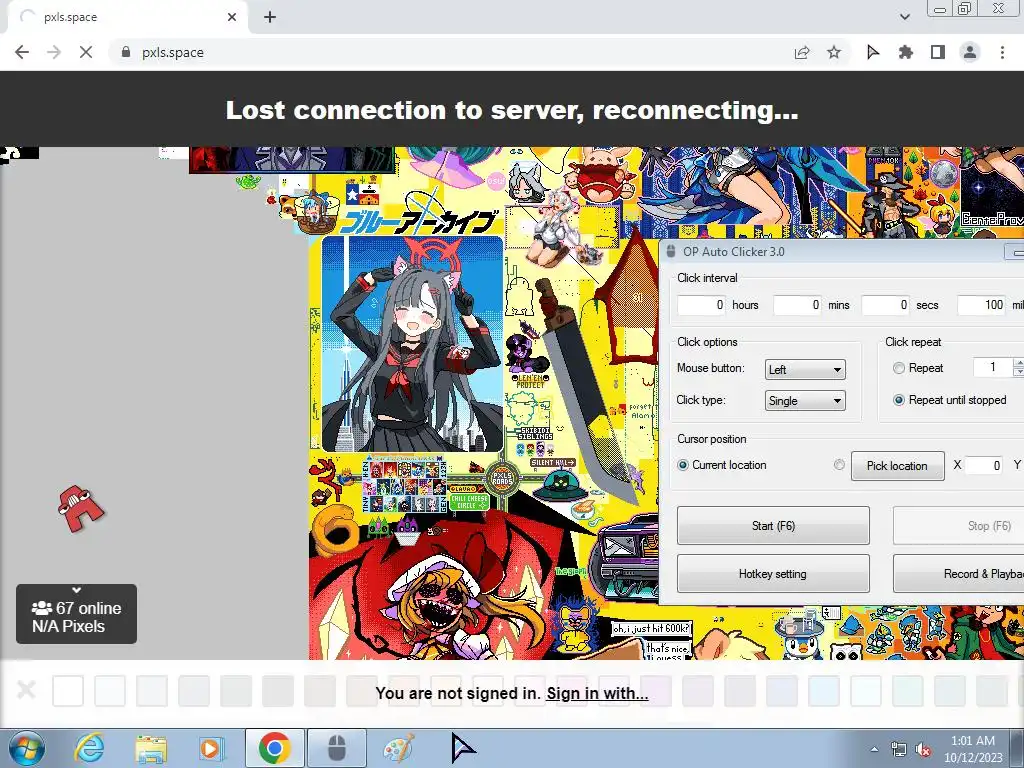
Task: Click the red letter A character on canvas
Action: (80, 509)
